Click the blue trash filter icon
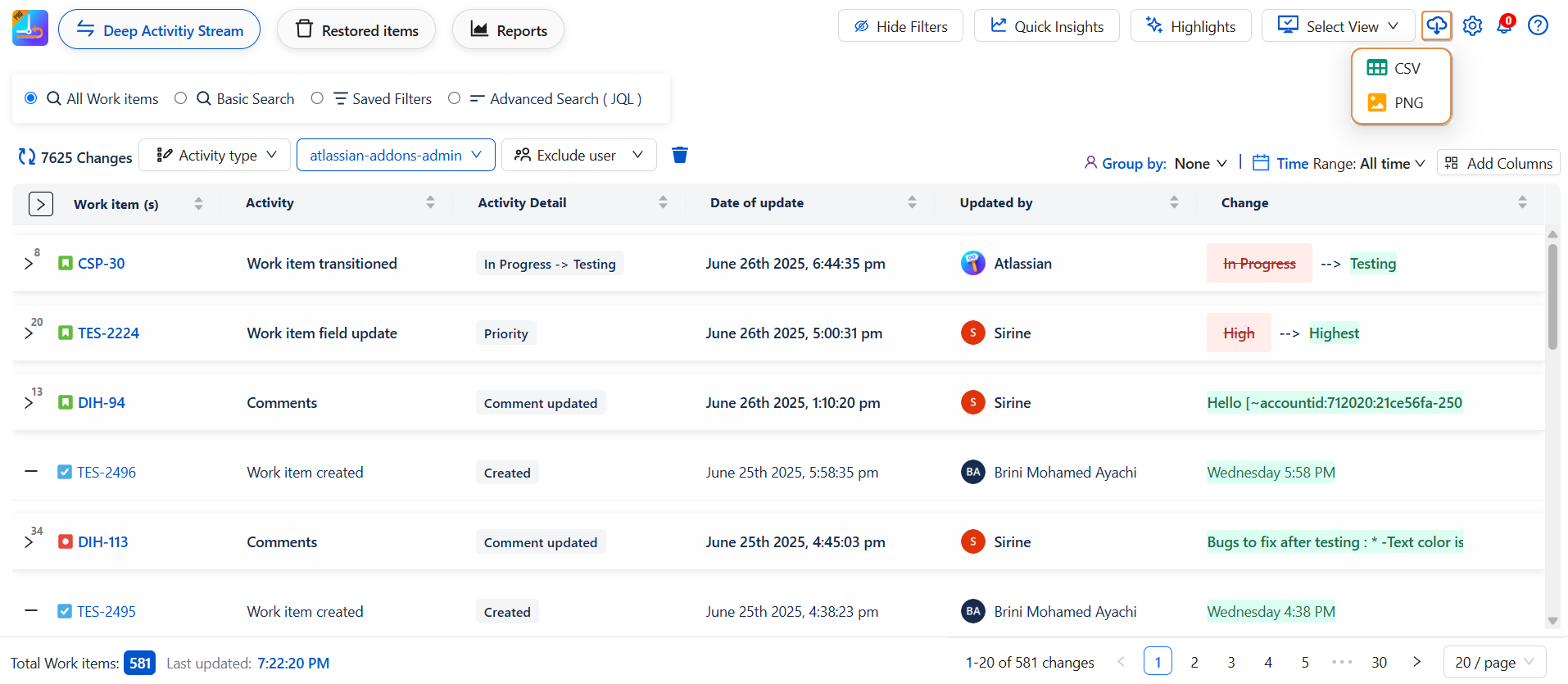 679,156
